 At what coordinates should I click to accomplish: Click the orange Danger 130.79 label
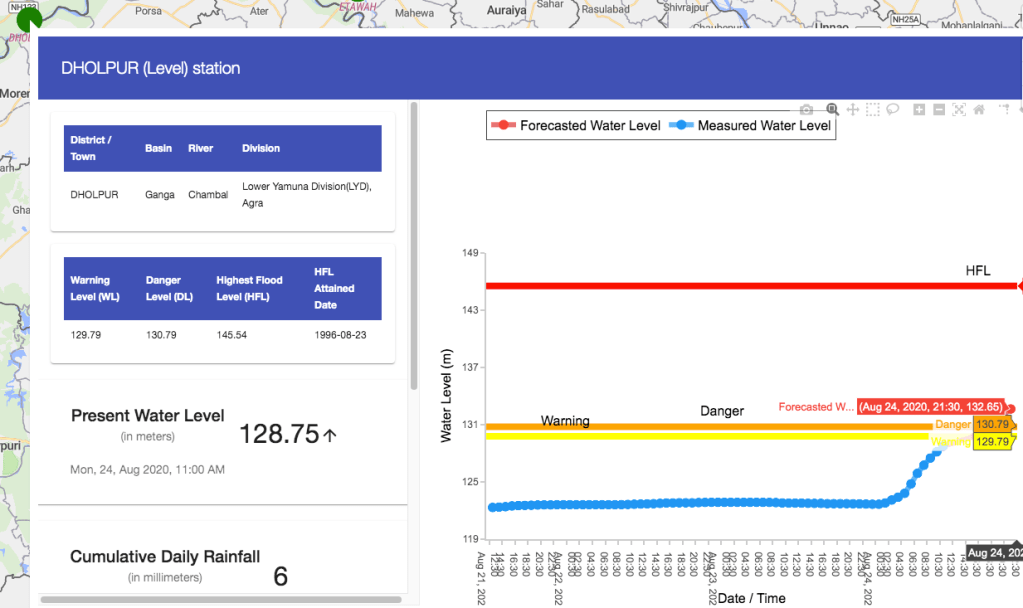[992, 425]
